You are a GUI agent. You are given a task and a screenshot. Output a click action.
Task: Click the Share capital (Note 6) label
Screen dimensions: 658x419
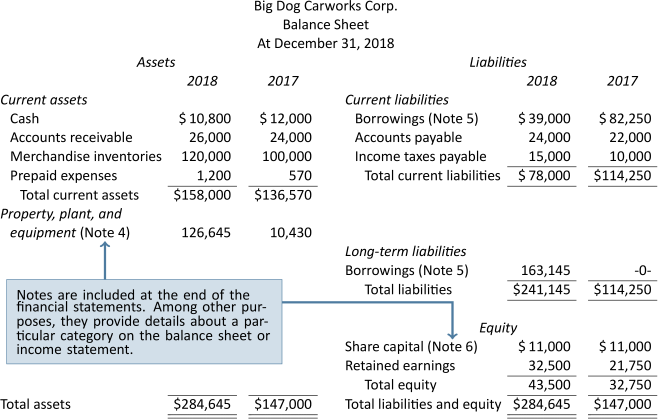[x=411, y=347]
